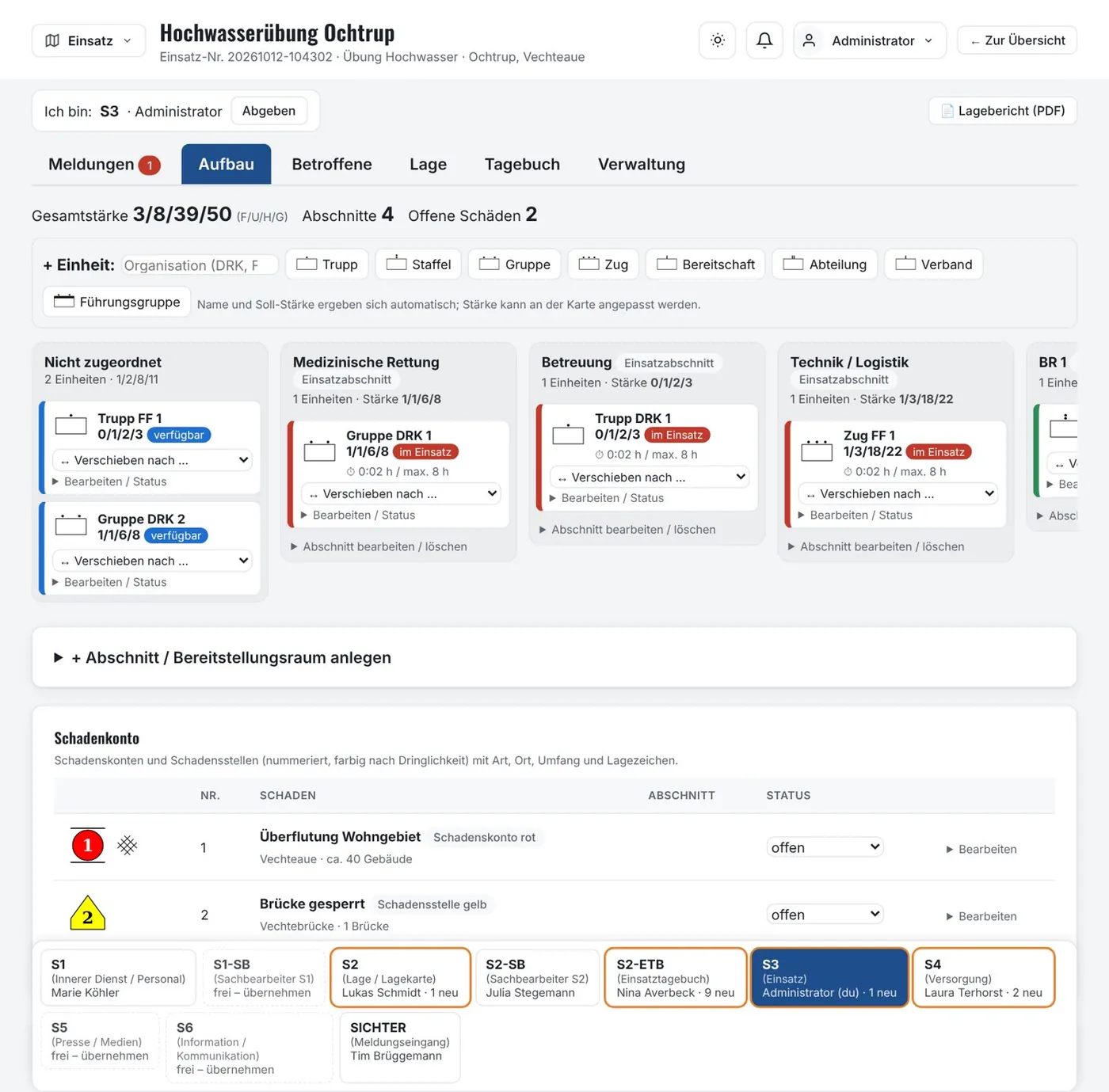This screenshot has height=1092, width=1109.
Task: Click the tactical symbol of Trupp FF 1
Action: tap(71, 425)
